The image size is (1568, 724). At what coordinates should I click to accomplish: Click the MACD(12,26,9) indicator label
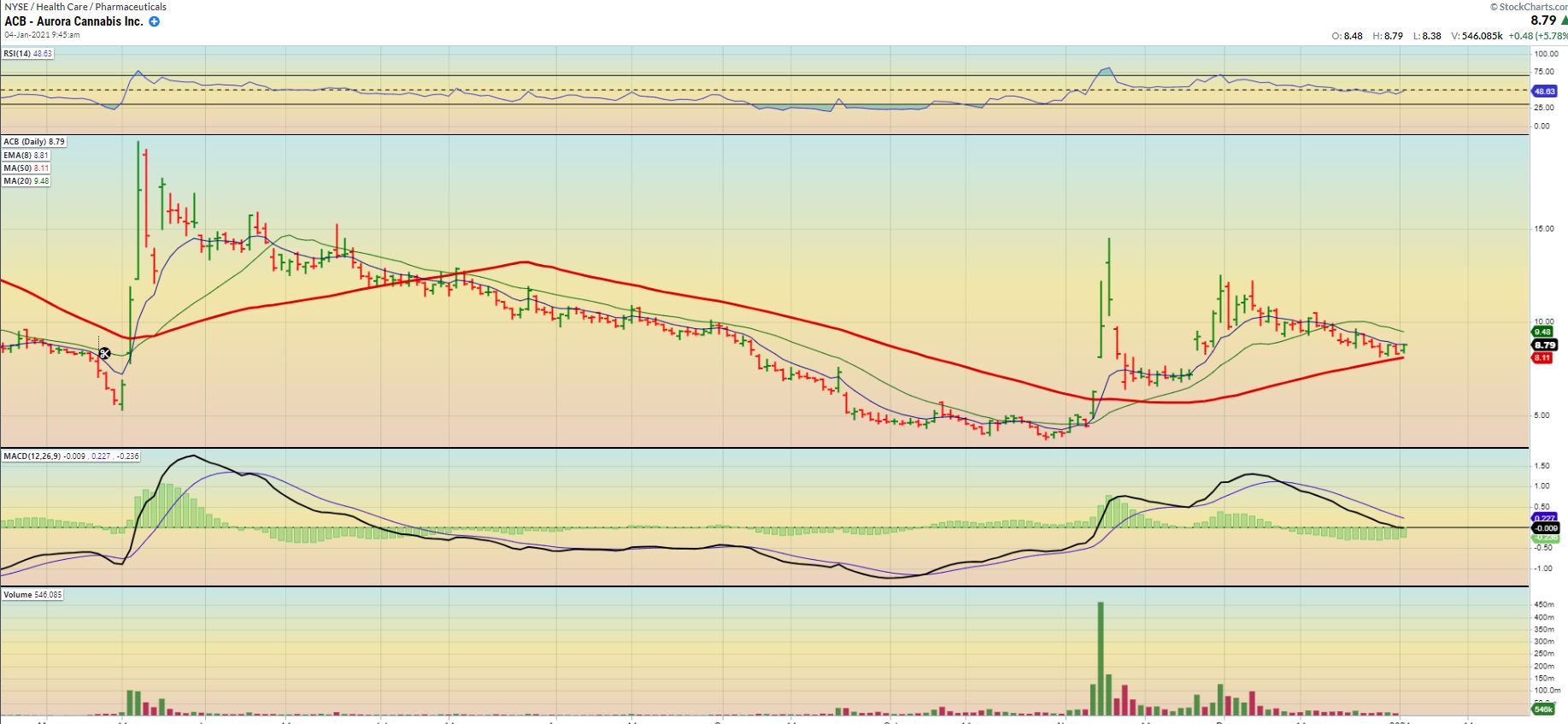point(72,456)
